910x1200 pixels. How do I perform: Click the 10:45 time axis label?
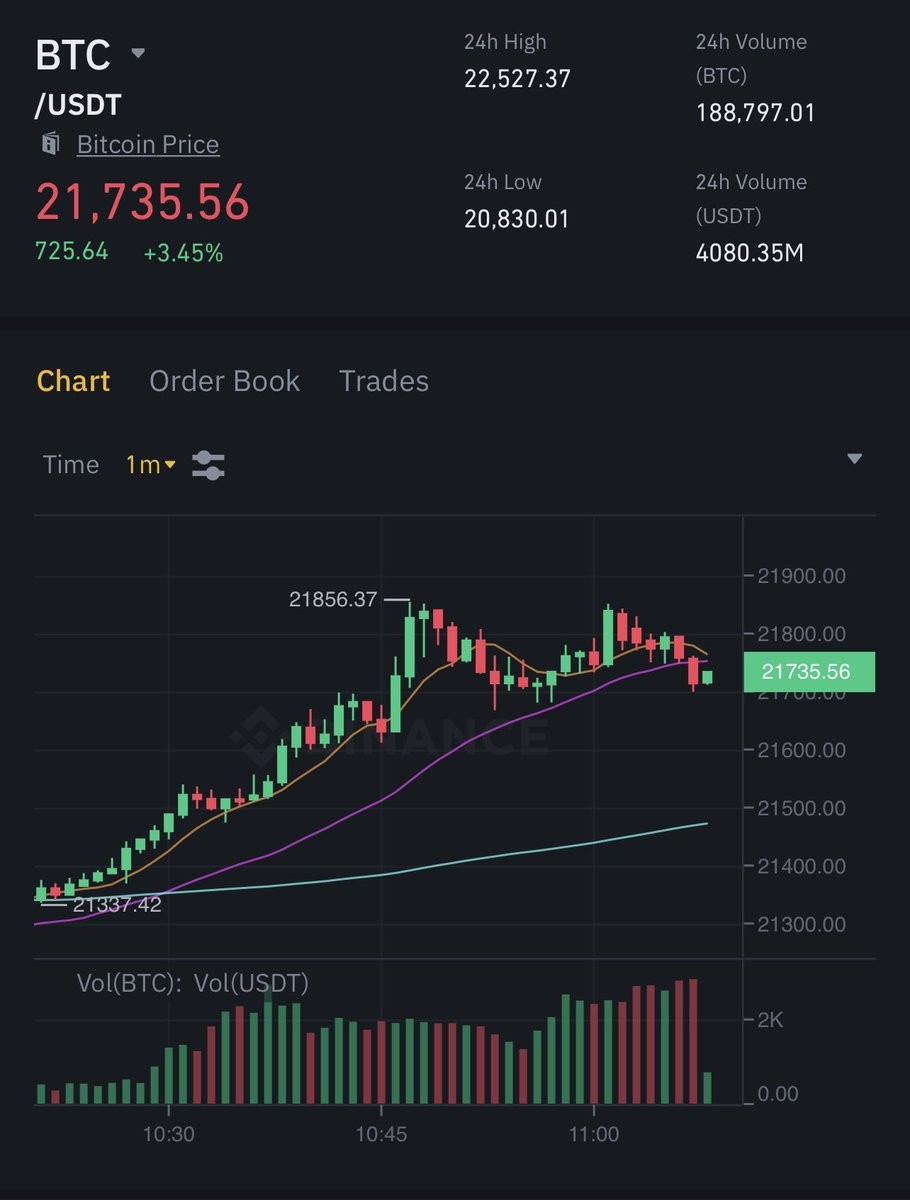tap(381, 1135)
